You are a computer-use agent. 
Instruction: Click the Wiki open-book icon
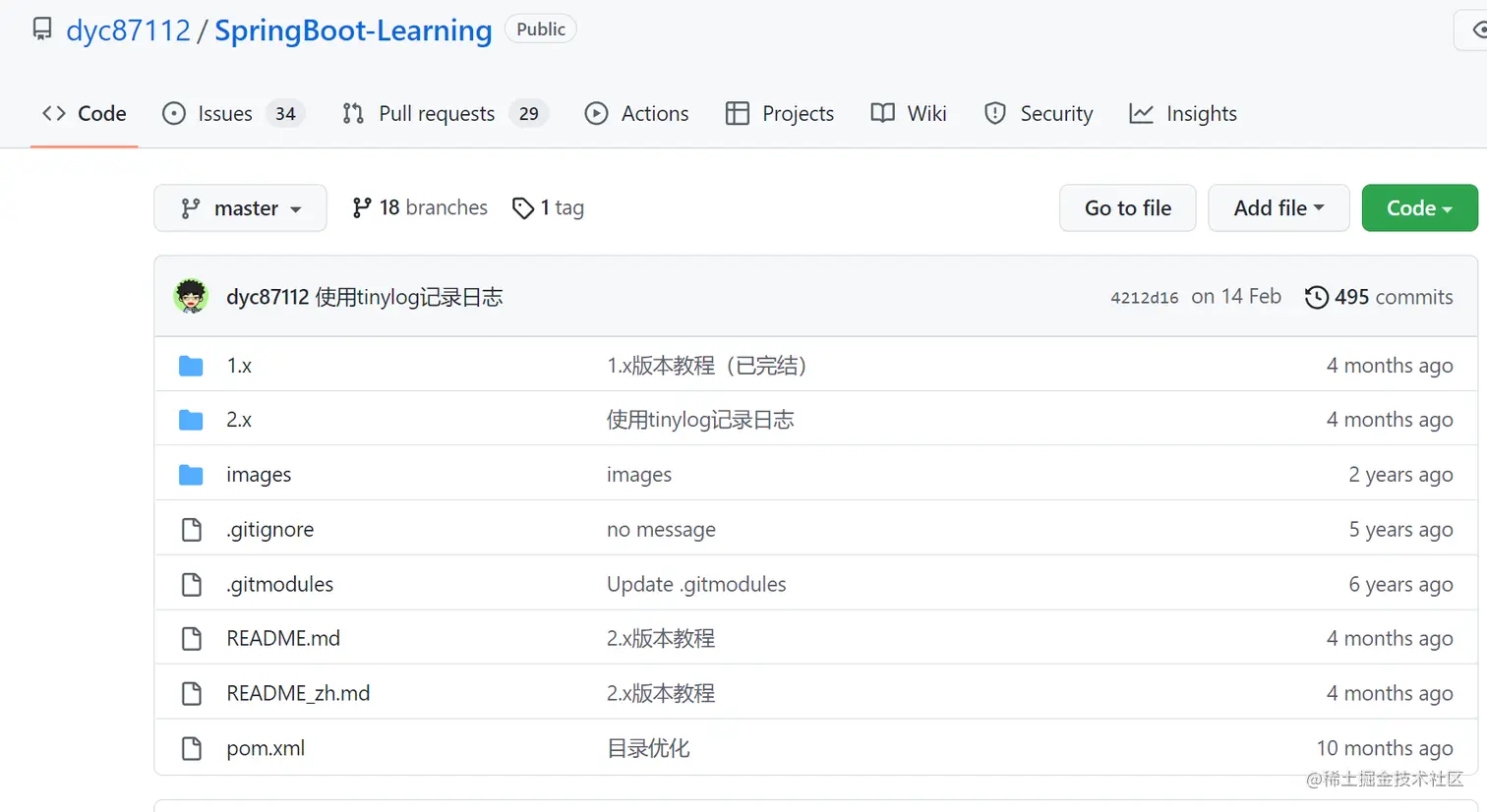(x=883, y=113)
